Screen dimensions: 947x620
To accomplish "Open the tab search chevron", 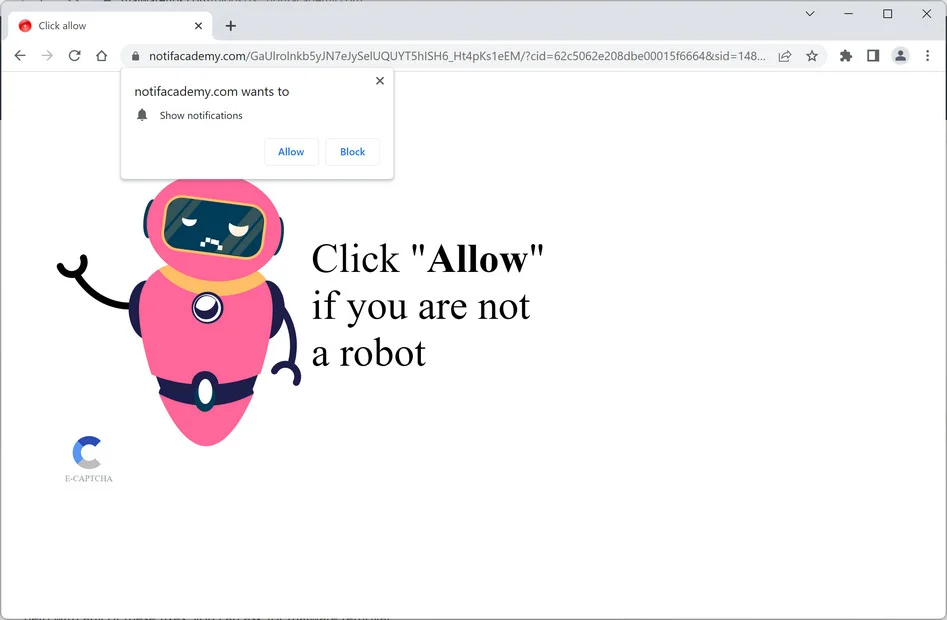I will 810,13.
